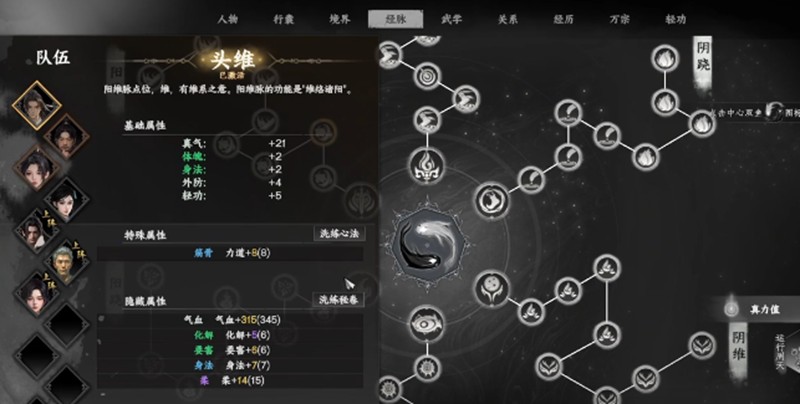Screen dimensions: 800x404
Task: Select the topmost flame node beside 阴跷
Action: point(665,58)
